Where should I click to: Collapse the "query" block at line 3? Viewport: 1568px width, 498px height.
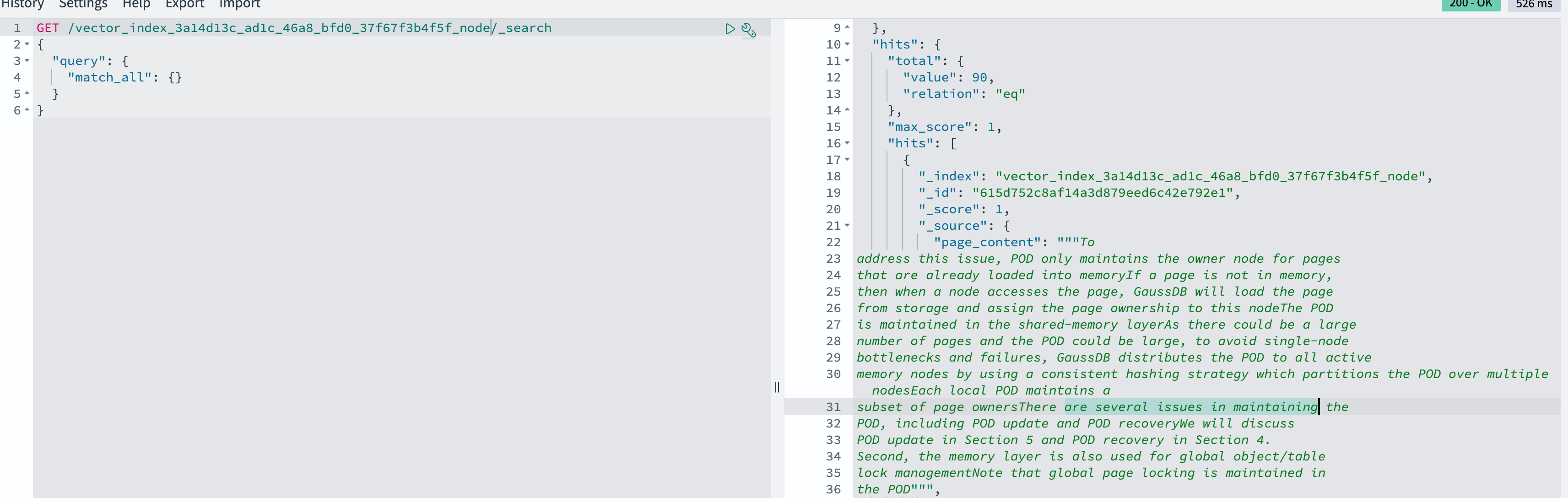27,61
